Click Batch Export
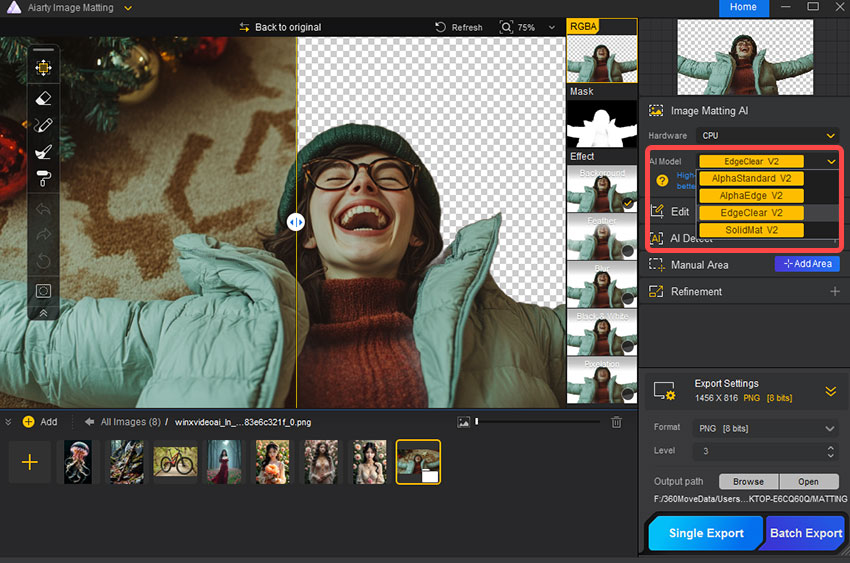Image resolution: width=850 pixels, height=563 pixels. 804,533
